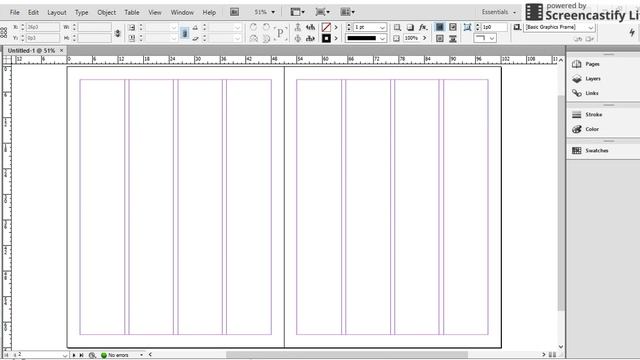Open the Rotation Angle dropdown
The width and height of the screenshot is (640, 360).
pos(238,27)
